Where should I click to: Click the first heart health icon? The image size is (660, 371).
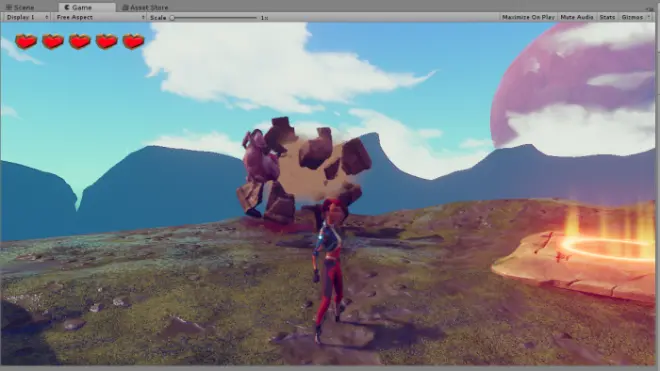pos(26,41)
